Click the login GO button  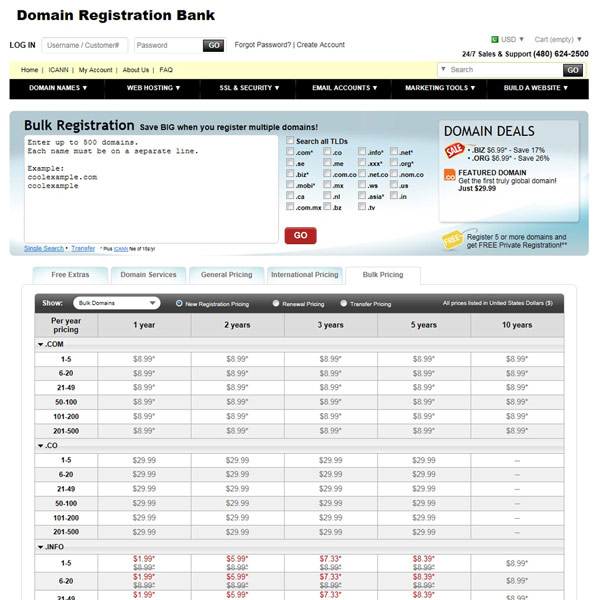(214, 46)
